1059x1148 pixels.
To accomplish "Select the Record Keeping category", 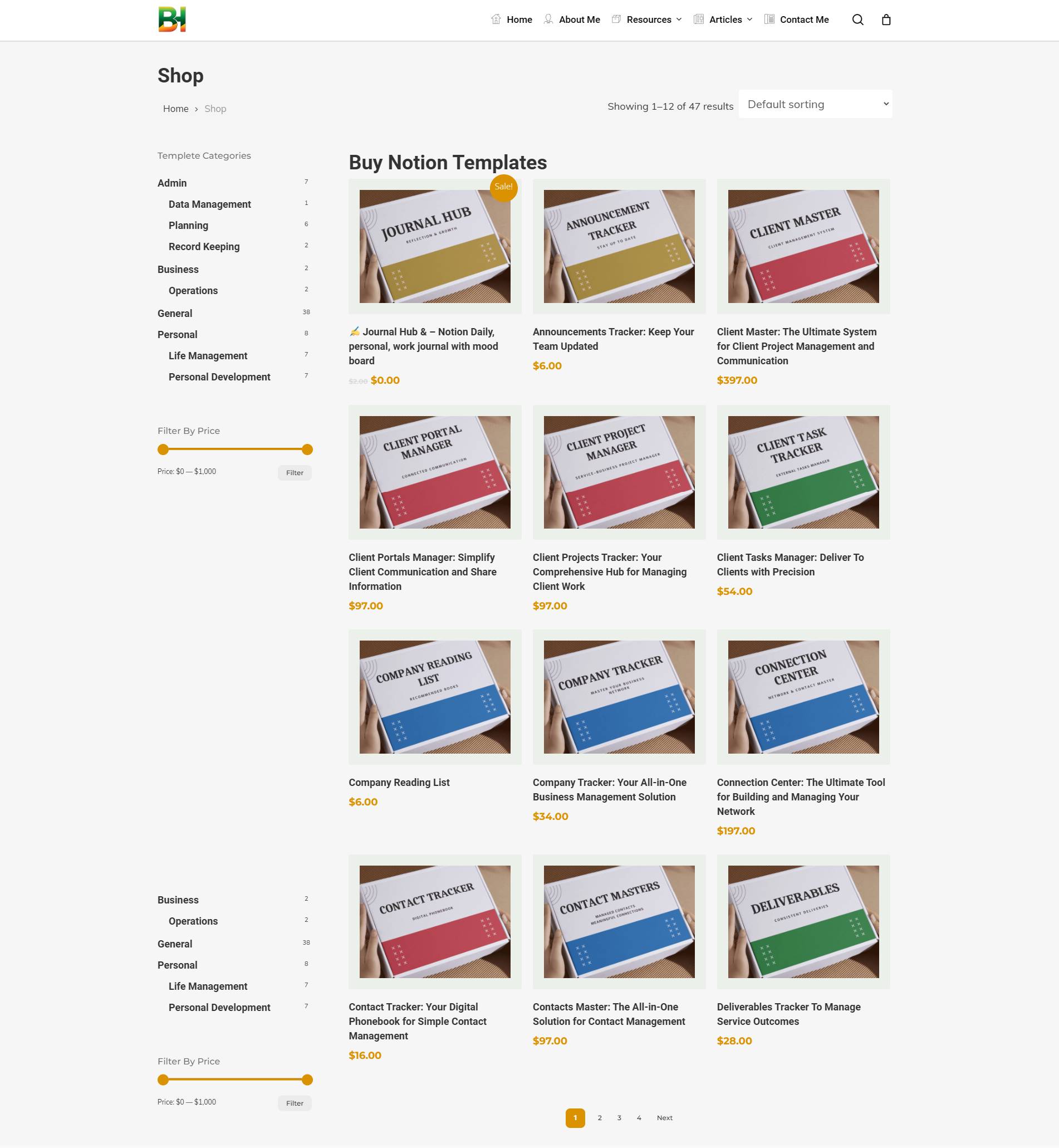I will 204,246.
